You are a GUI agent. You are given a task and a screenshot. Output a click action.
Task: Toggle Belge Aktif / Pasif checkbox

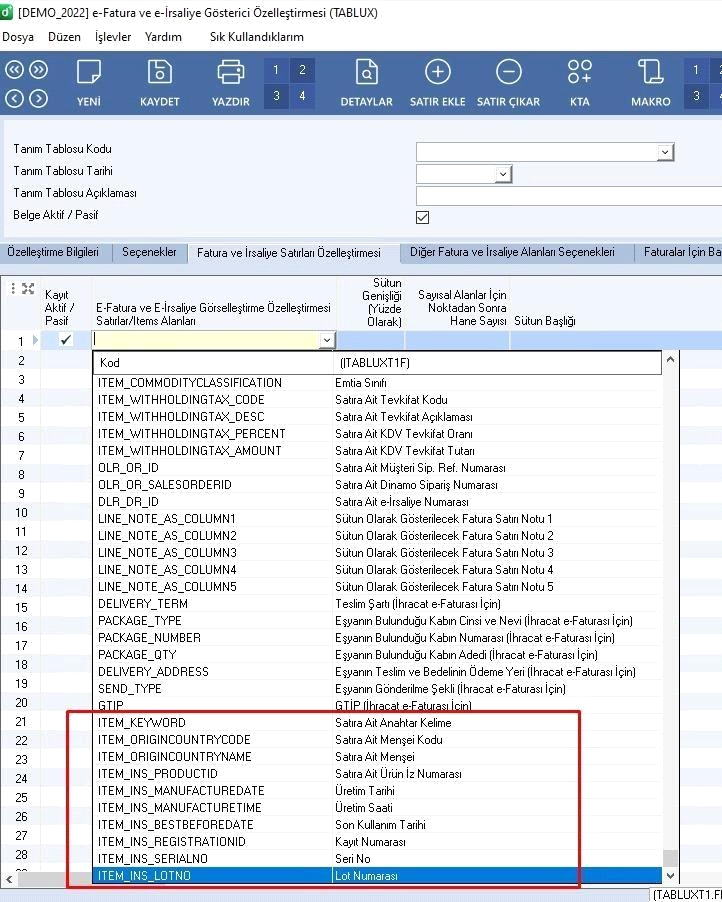click(x=422, y=217)
